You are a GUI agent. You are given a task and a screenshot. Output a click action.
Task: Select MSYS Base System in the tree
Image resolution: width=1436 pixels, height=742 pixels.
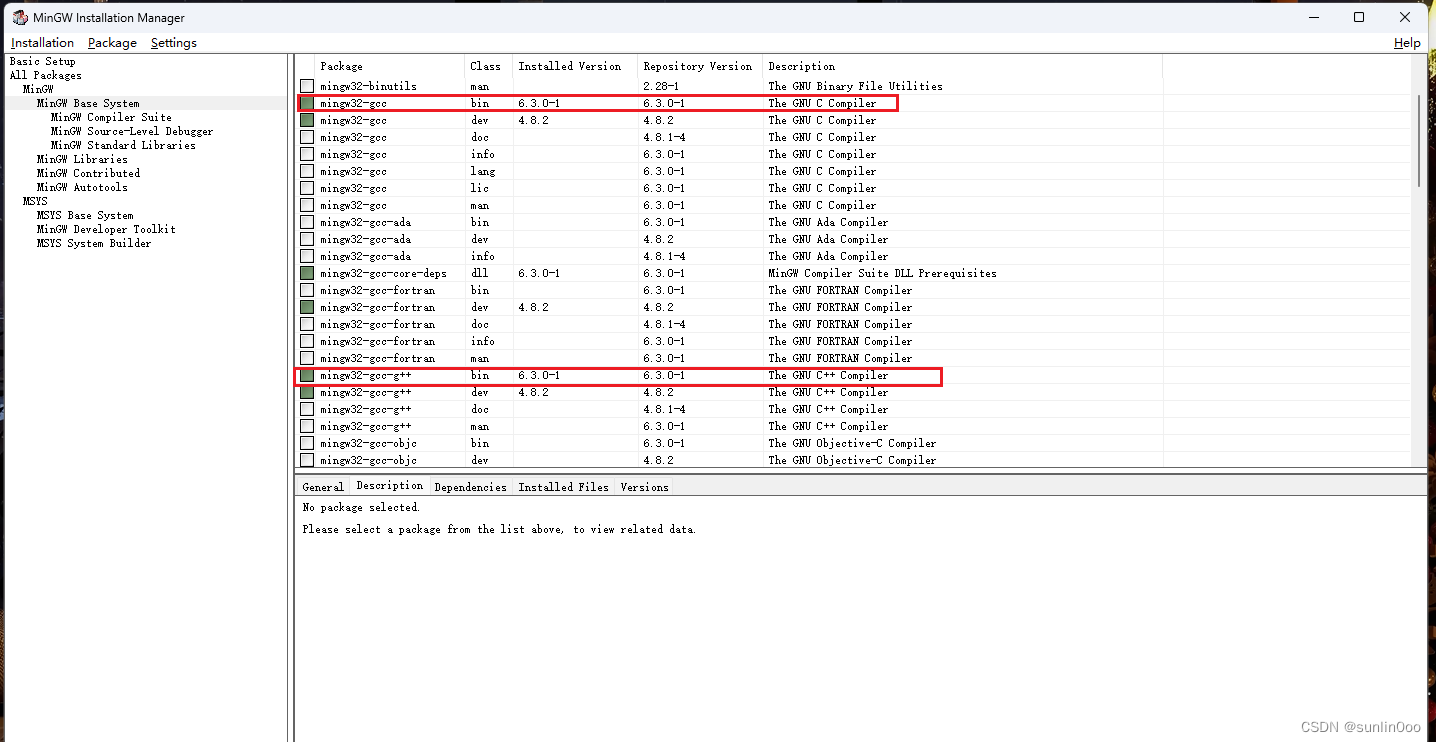[85, 215]
